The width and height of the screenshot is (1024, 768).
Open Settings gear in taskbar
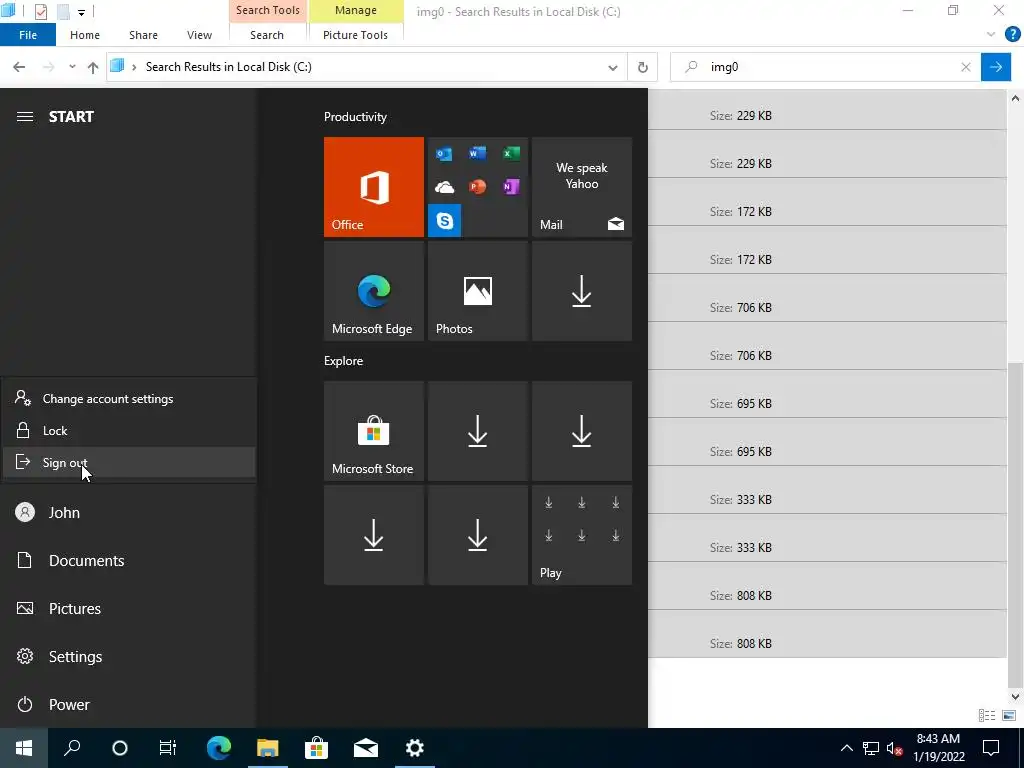click(415, 748)
